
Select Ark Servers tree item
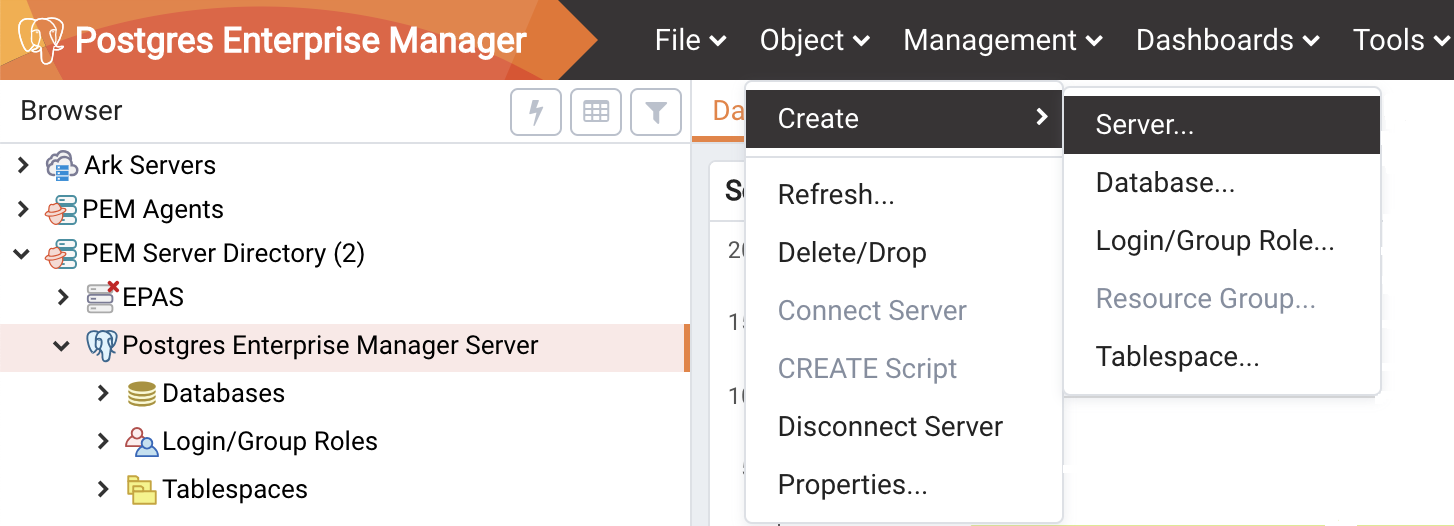[150, 165]
